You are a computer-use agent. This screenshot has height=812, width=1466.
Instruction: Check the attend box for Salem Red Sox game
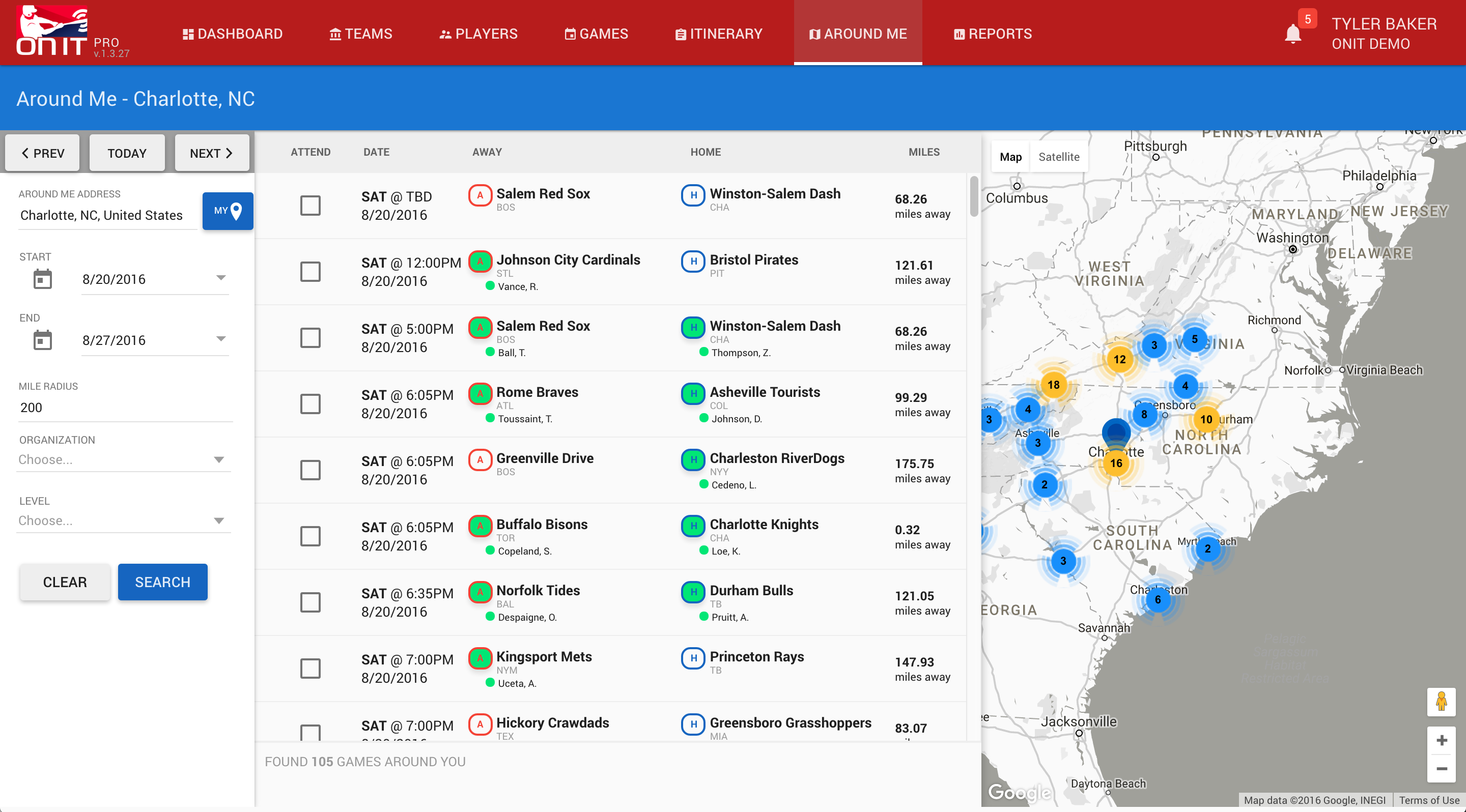tap(311, 205)
